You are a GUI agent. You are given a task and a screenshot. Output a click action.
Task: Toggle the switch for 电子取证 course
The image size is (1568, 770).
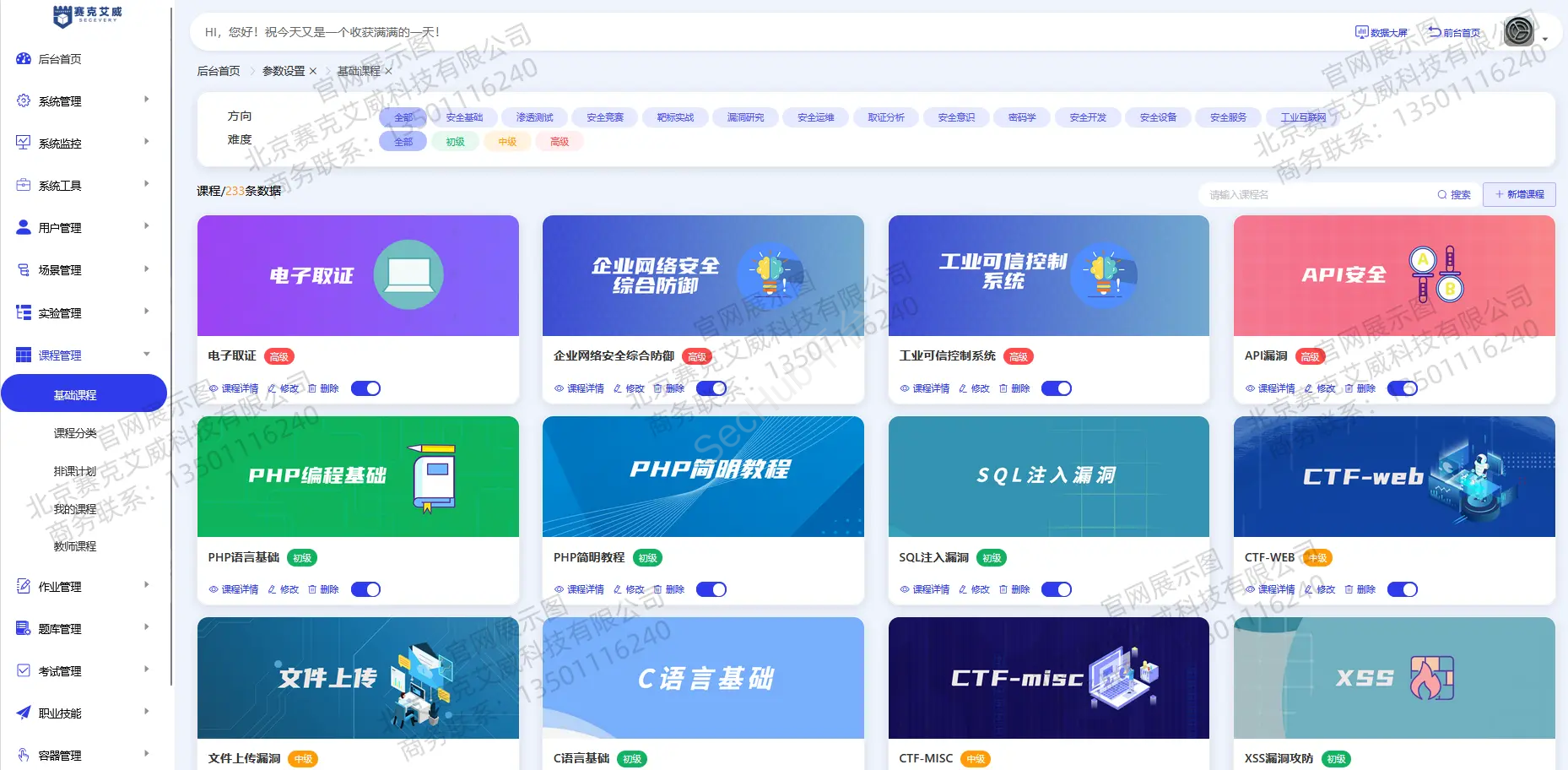click(365, 388)
